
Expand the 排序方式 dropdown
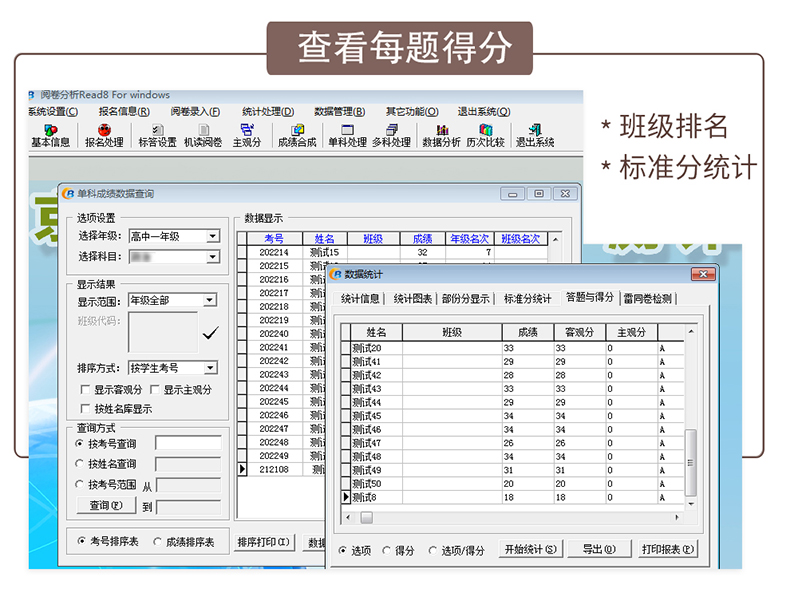(209, 369)
